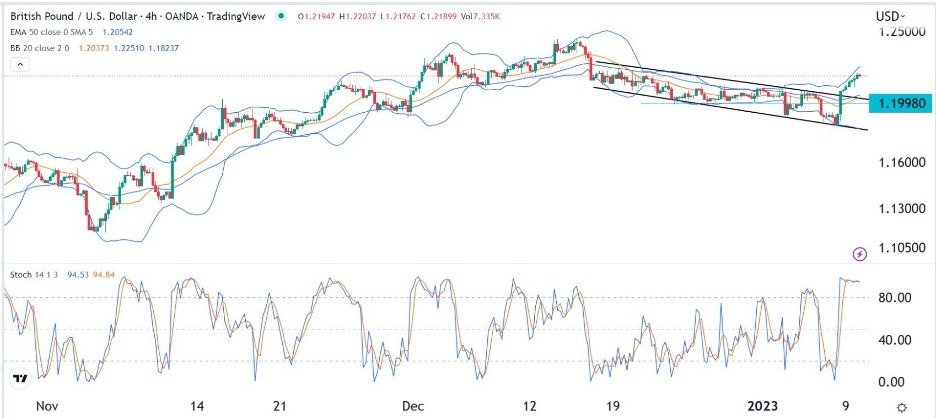
Task: Select the BB 20 close indicator legend
Action: (x=40, y=48)
